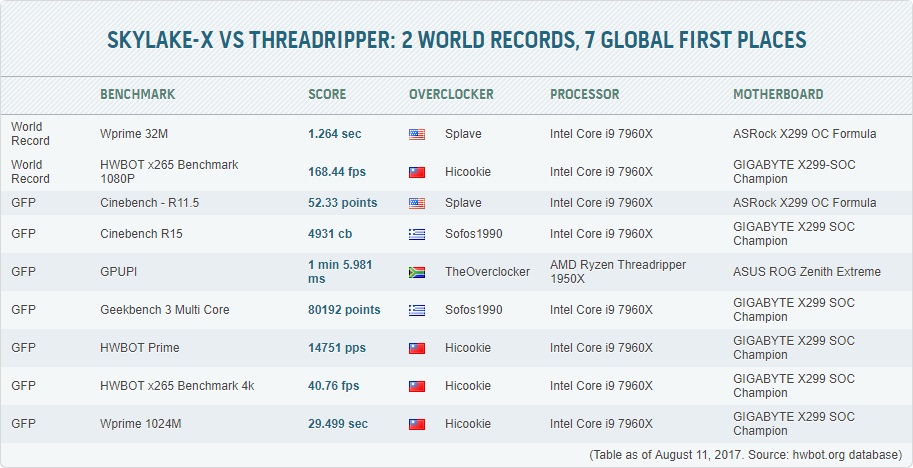
Task: Click the OVERCLOCKER column header
Action: tap(451, 94)
